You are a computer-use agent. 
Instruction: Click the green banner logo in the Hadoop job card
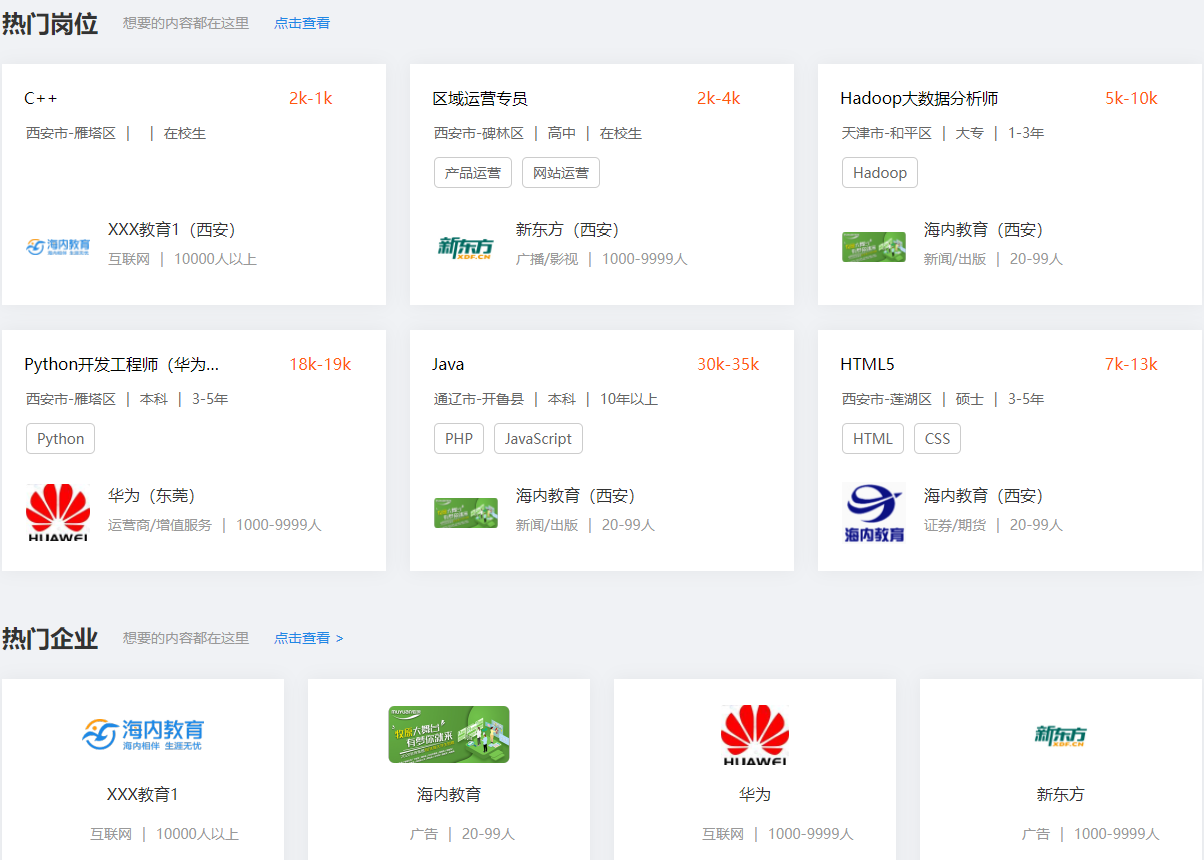874,247
